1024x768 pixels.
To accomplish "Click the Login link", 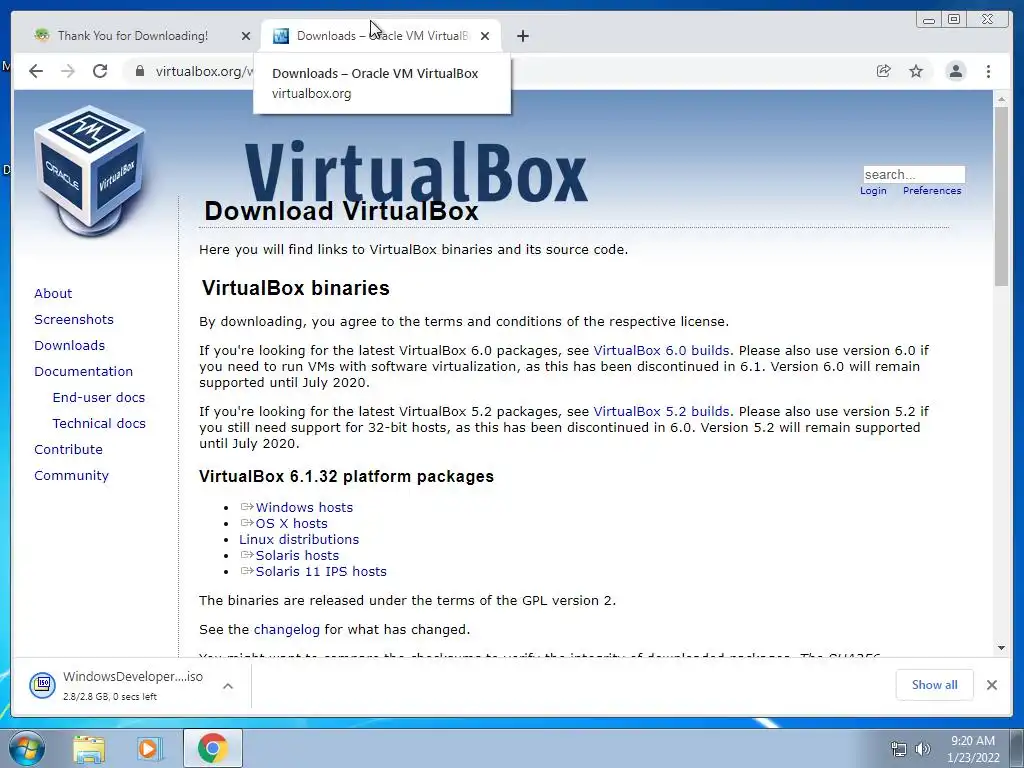I will 873,191.
